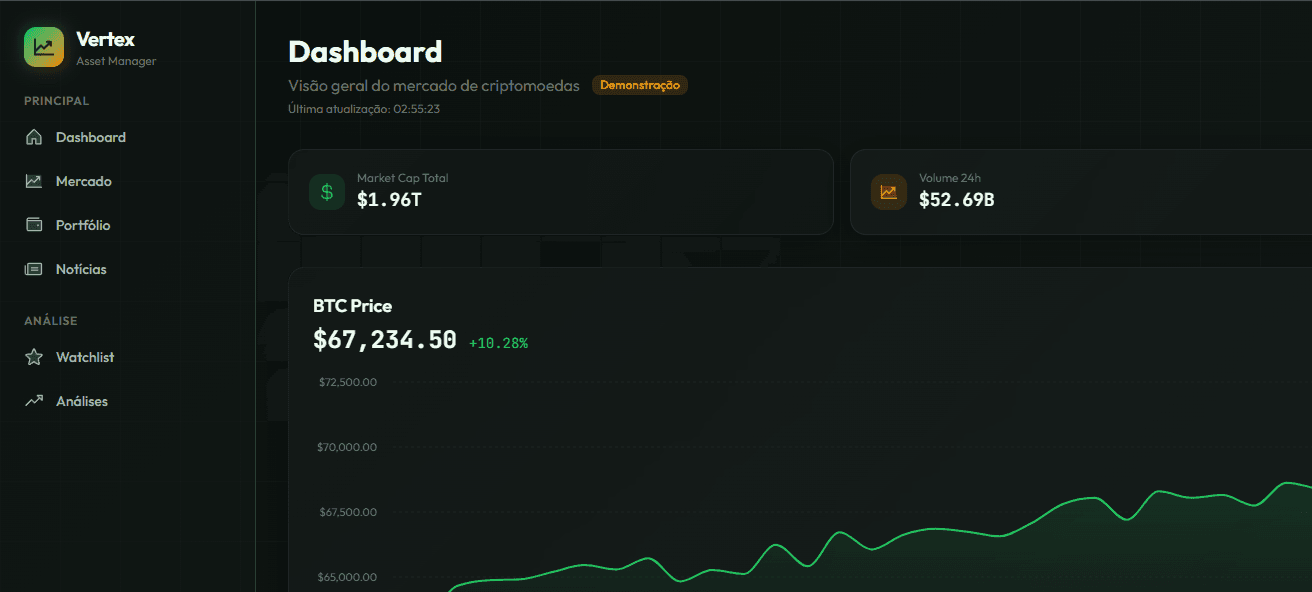Click the +10.28% change indicator
The image size is (1312, 592).
point(498,341)
